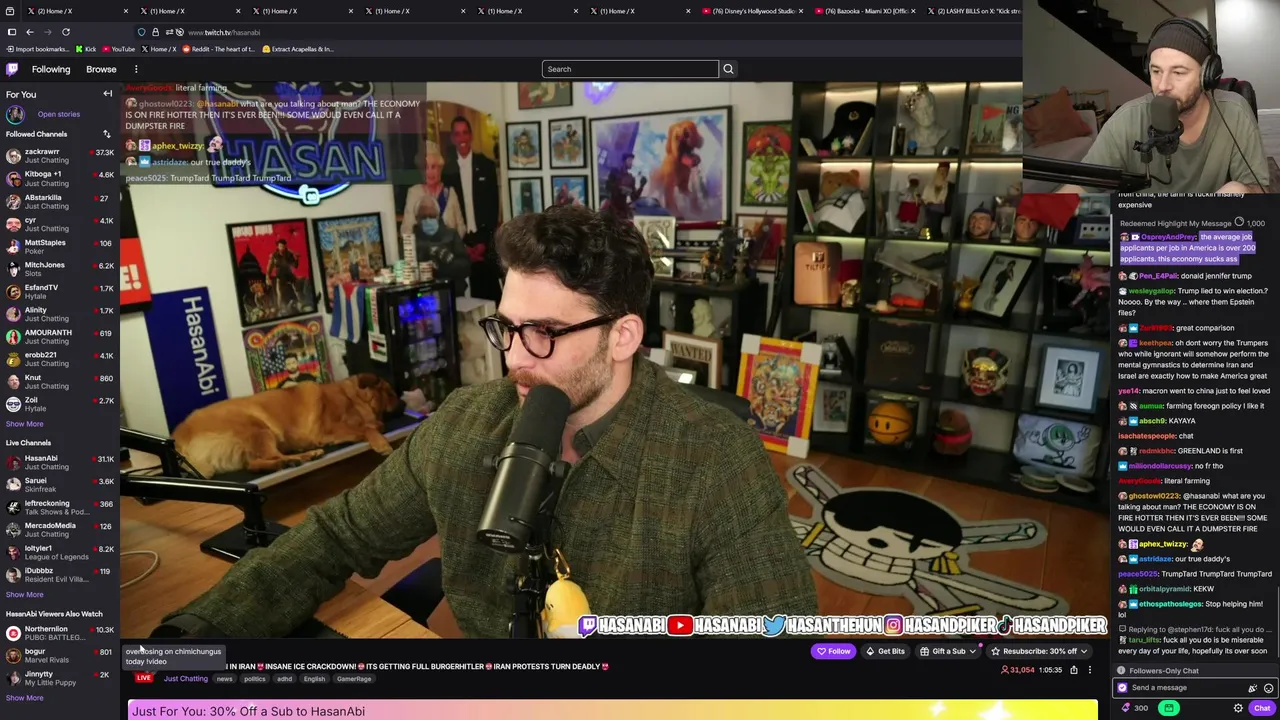Open Resubscribe 30% off dropdown
The height and width of the screenshot is (720, 1280).
(1039, 651)
